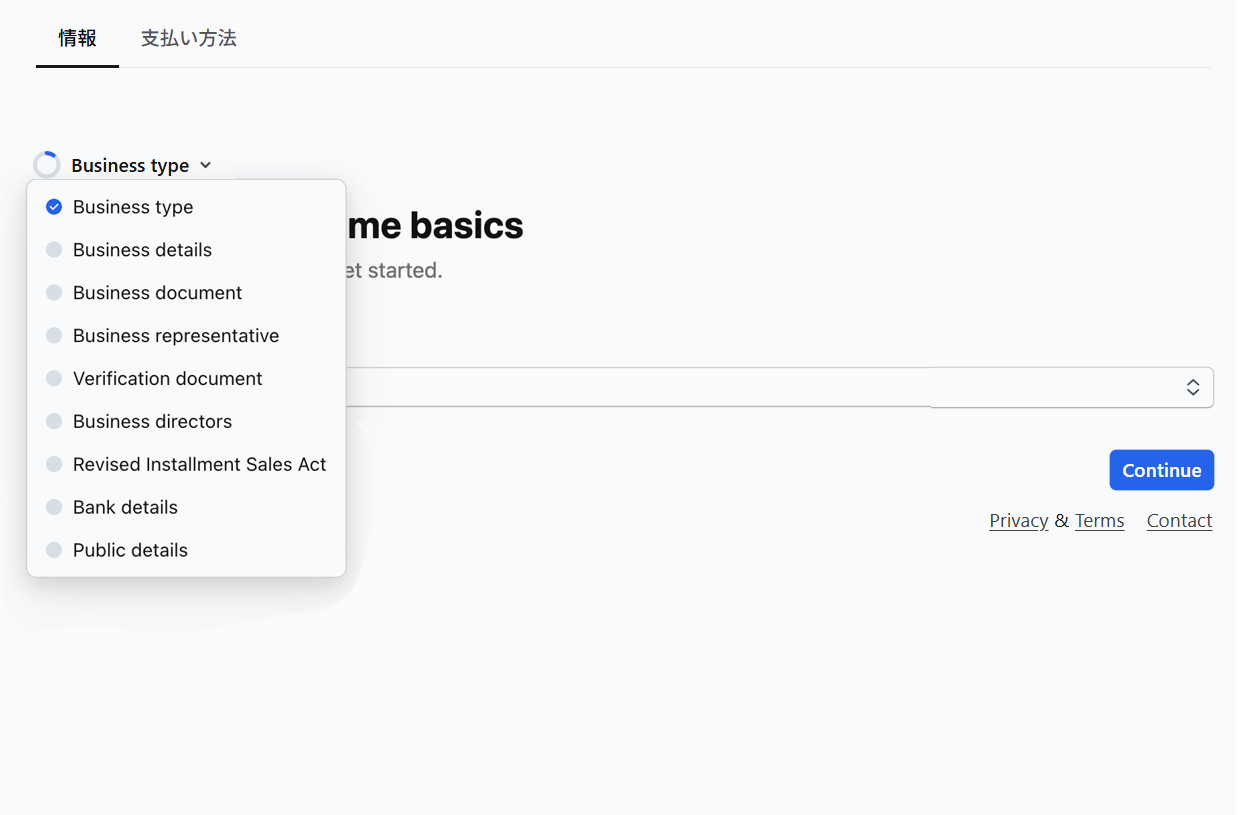Select the Business representative step
The image size is (1238, 815).
pos(176,335)
